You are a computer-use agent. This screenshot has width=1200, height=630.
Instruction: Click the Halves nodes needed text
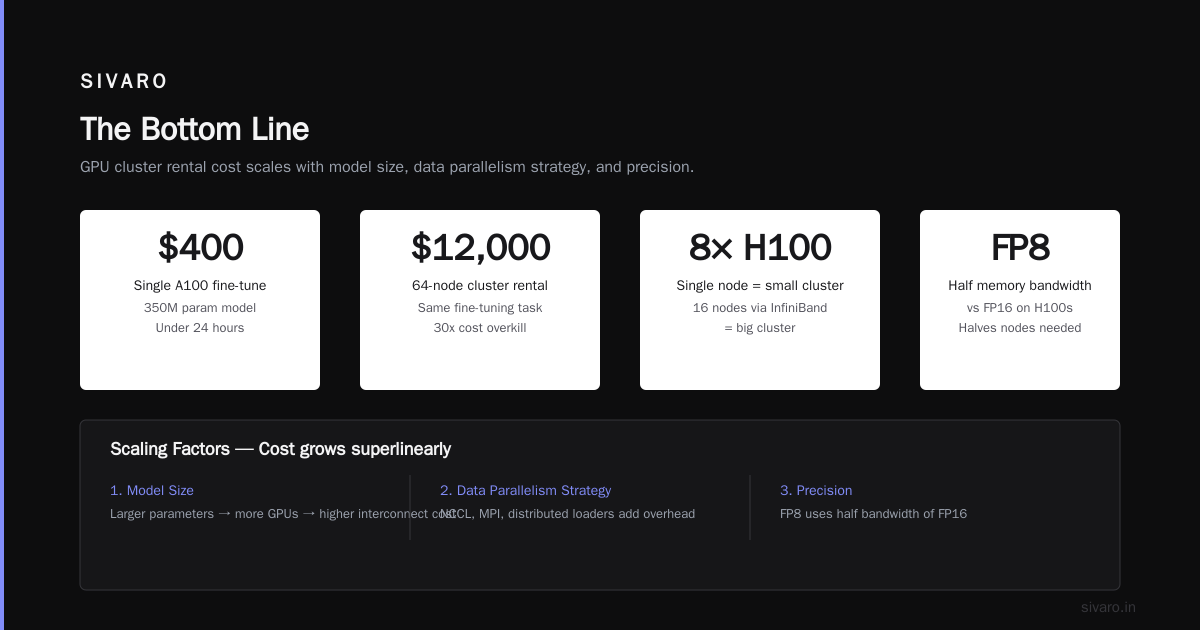coord(1020,328)
